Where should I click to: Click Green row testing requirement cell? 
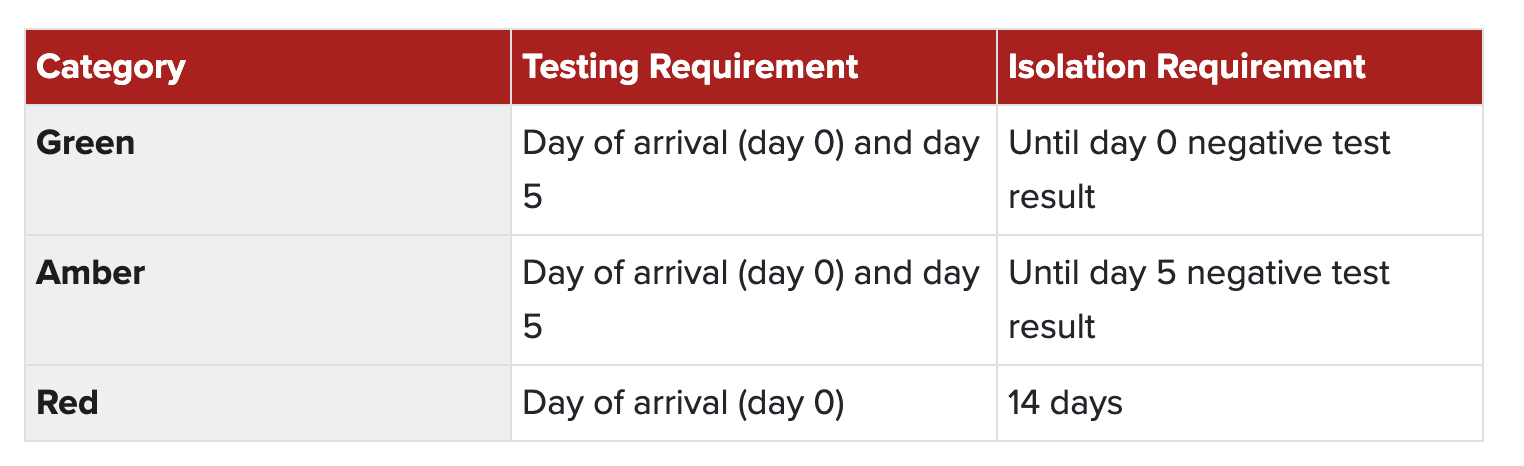coord(754,170)
